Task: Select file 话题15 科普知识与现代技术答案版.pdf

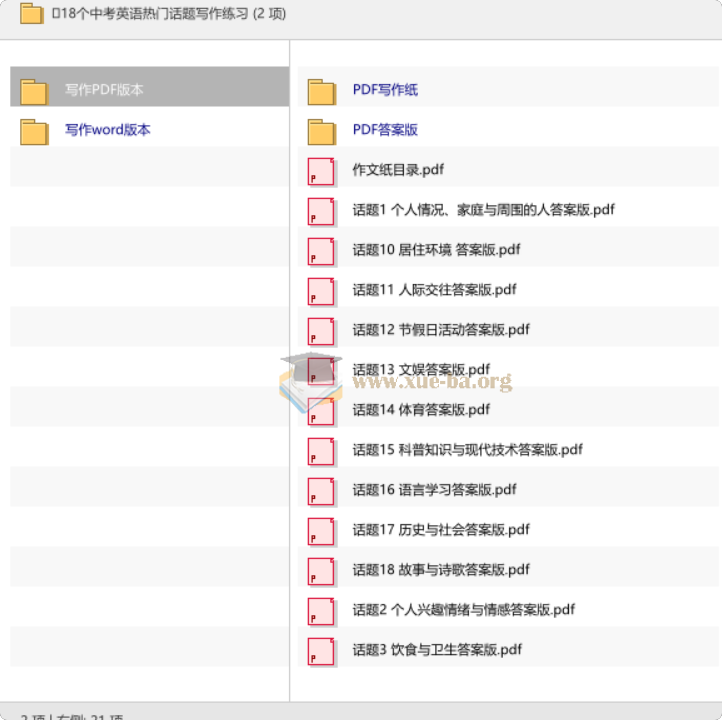Action: (x=467, y=450)
